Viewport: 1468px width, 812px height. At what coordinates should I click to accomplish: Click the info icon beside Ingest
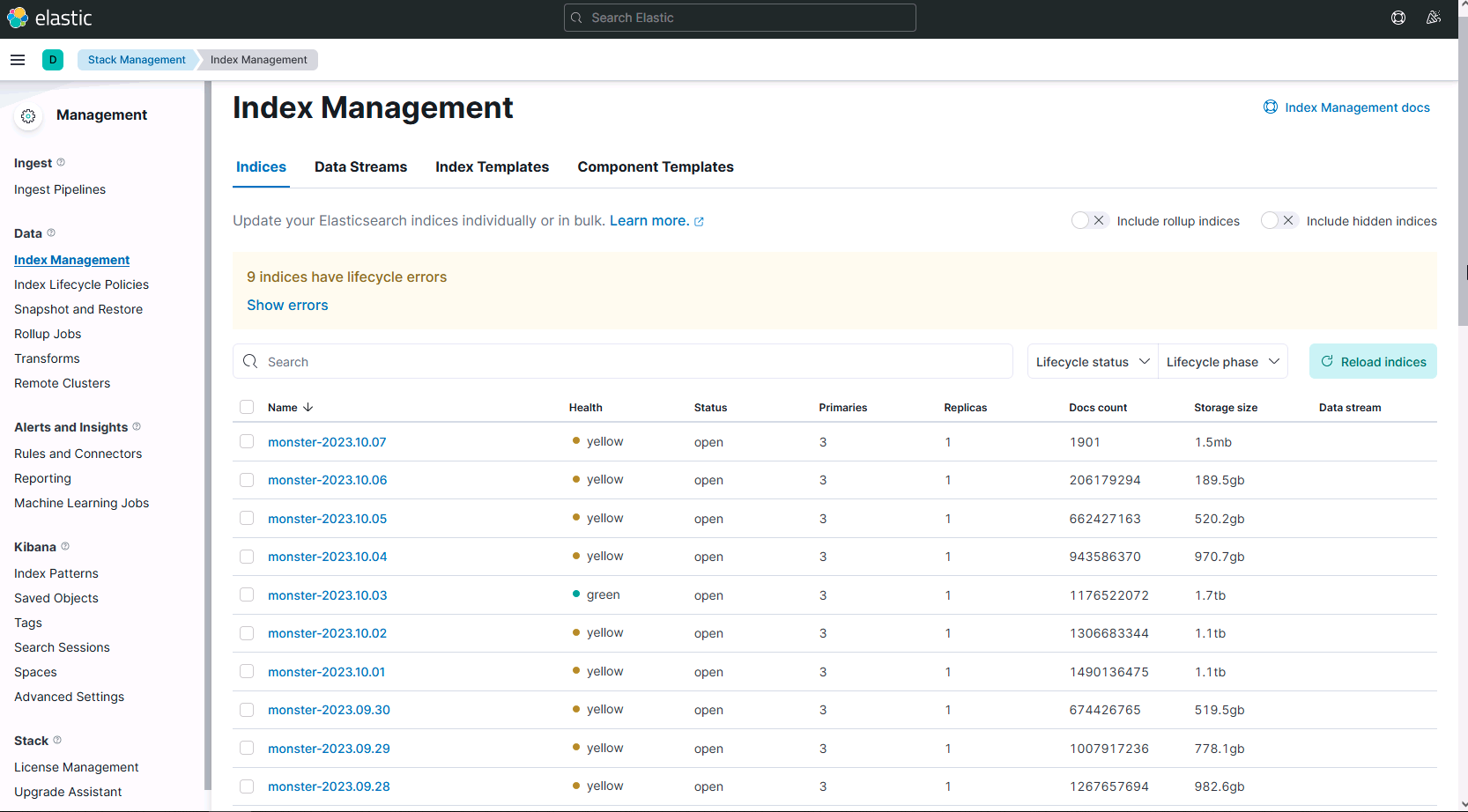pos(61,163)
